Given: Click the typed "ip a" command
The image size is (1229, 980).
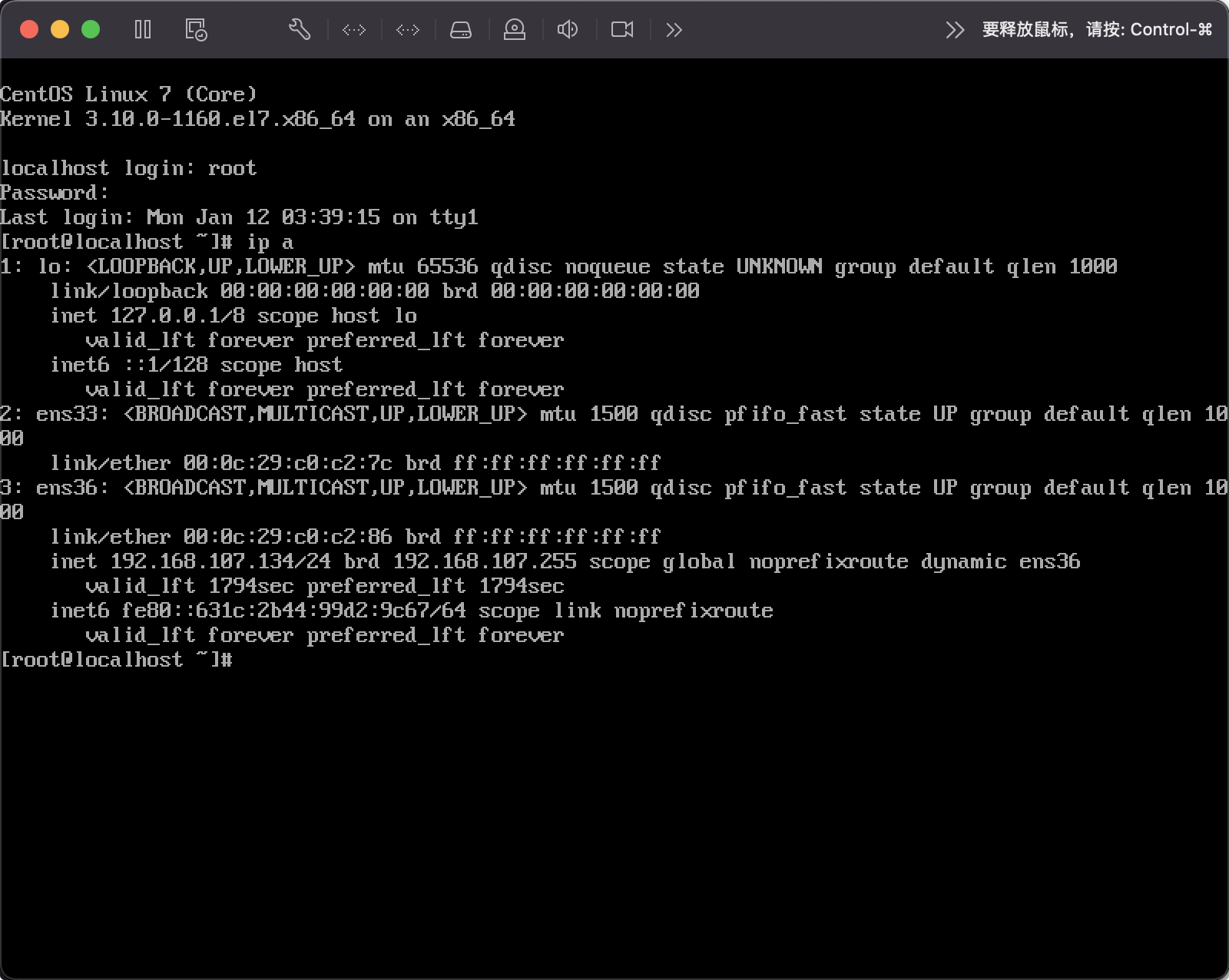Looking at the screenshot, I should (270, 242).
